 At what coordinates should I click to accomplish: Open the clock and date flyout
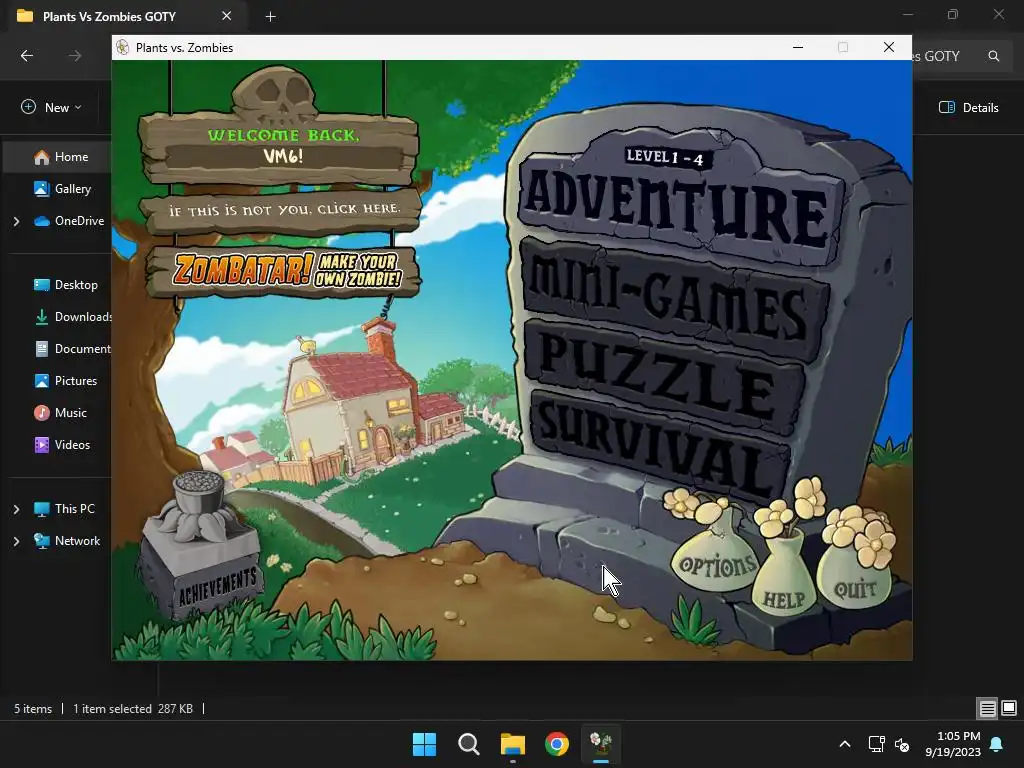[953, 744]
